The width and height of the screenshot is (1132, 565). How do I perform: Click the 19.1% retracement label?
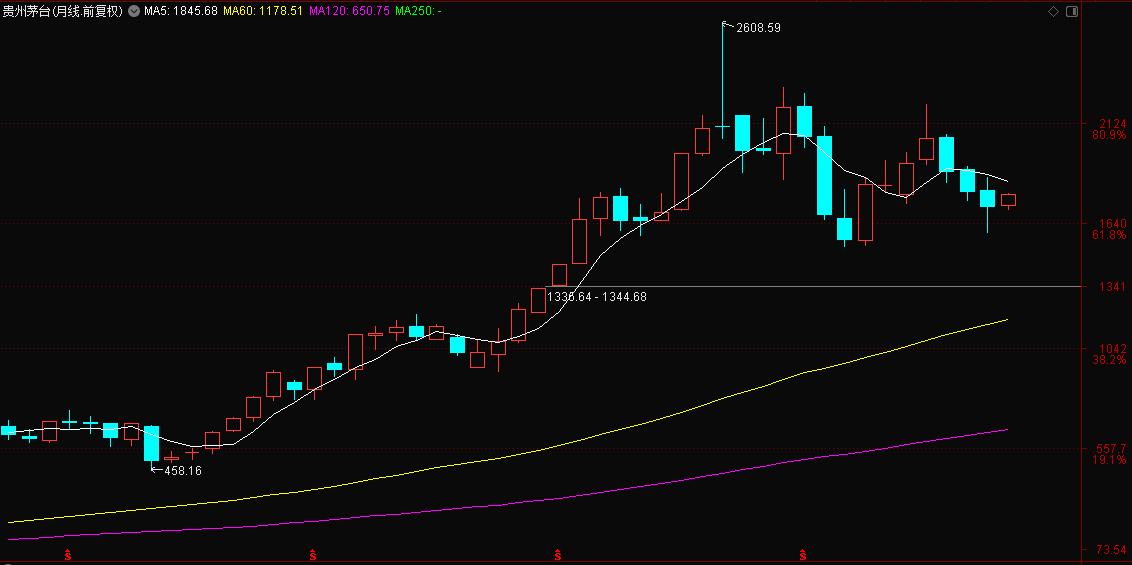click(x=1108, y=460)
